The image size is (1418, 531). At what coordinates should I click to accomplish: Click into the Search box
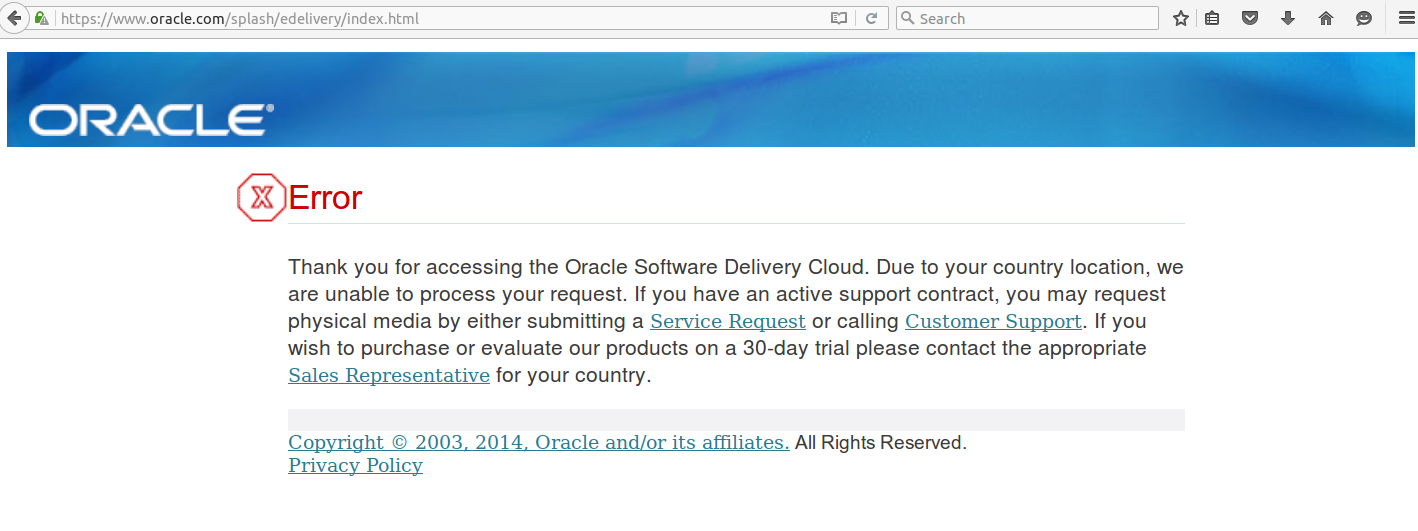[x=1027, y=18]
